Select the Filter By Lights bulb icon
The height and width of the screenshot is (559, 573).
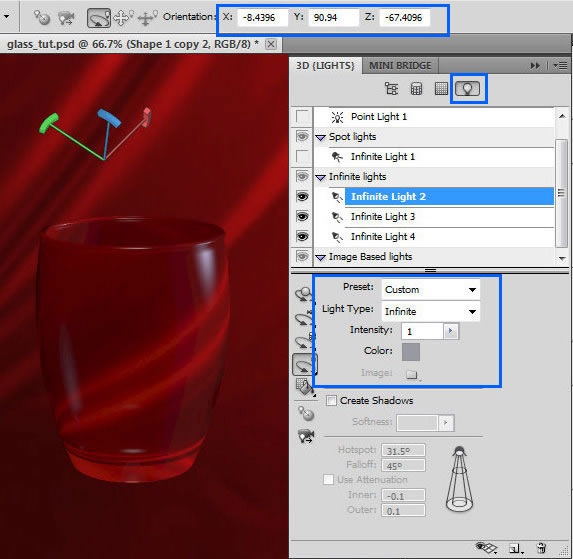pos(467,88)
